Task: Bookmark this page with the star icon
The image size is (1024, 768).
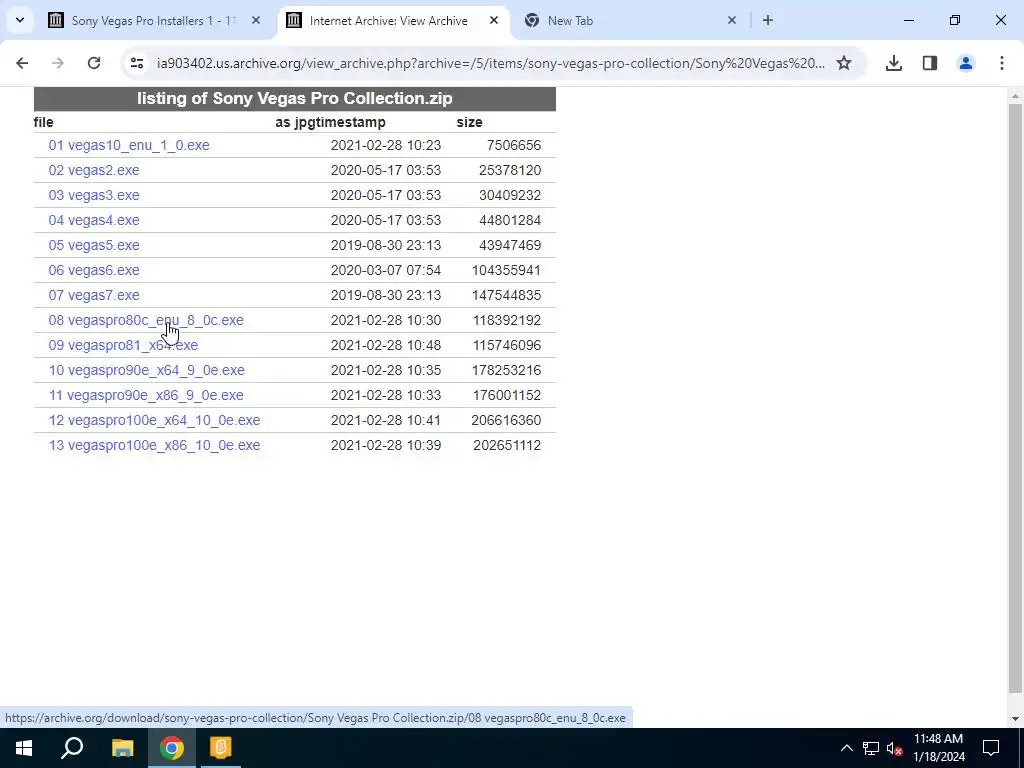Action: point(844,63)
